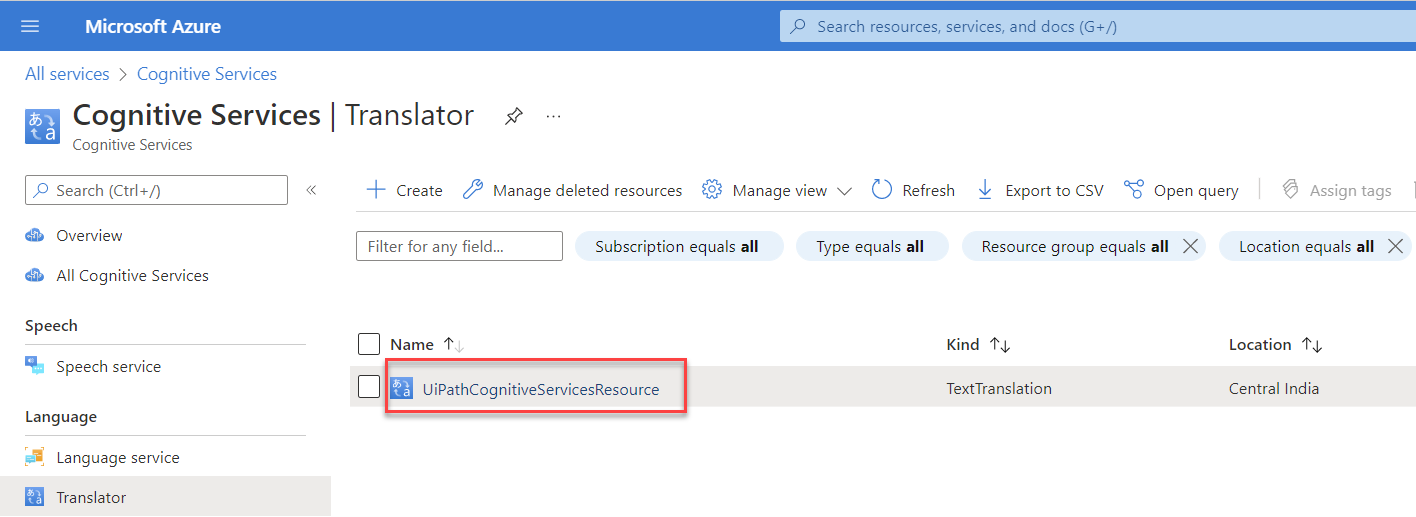Remove the Location filter with X
The height and width of the screenshot is (517, 1416).
pyautogui.click(x=1395, y=246)
